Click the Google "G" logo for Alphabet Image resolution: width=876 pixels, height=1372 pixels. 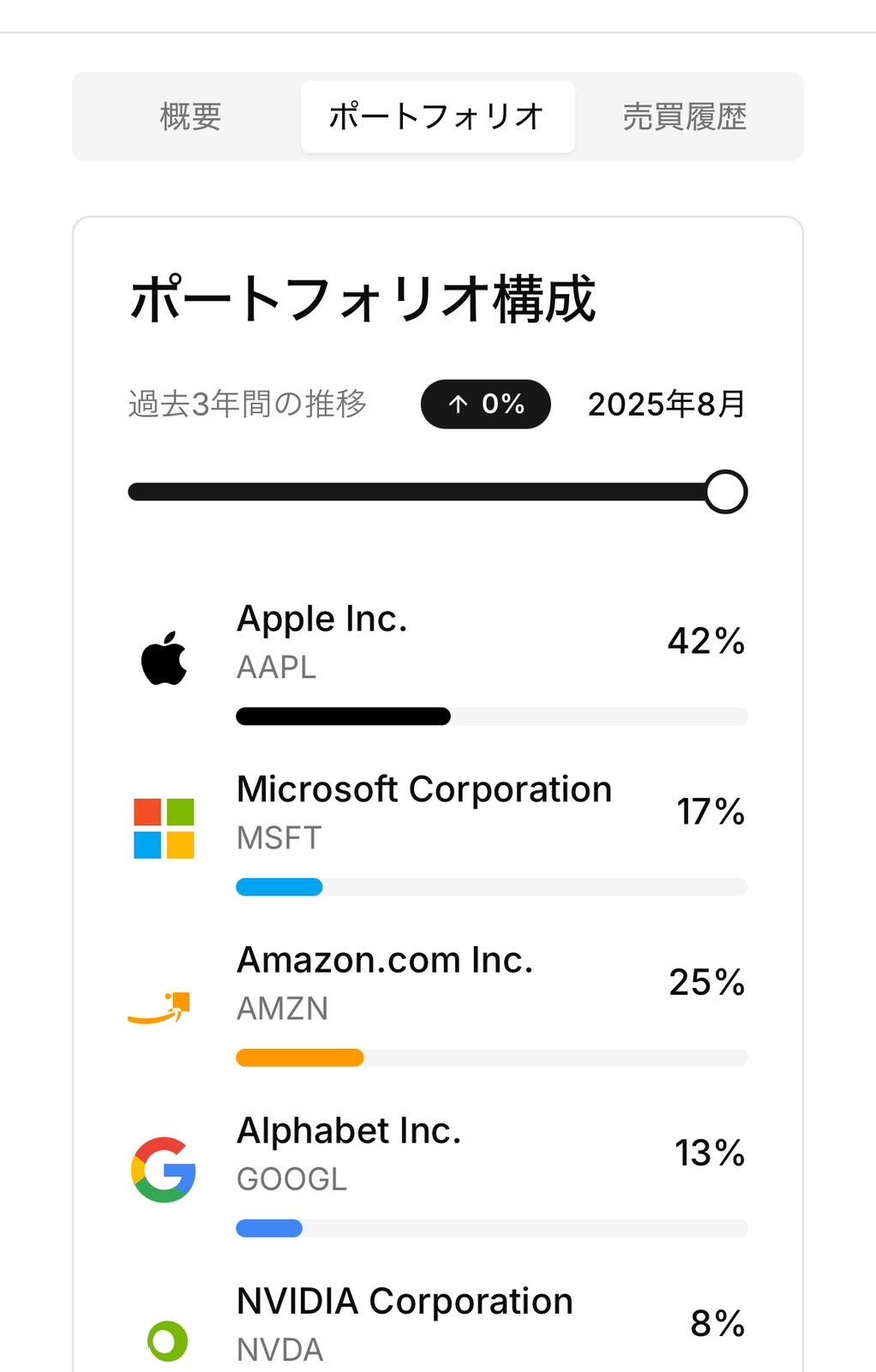point(162,1170)
